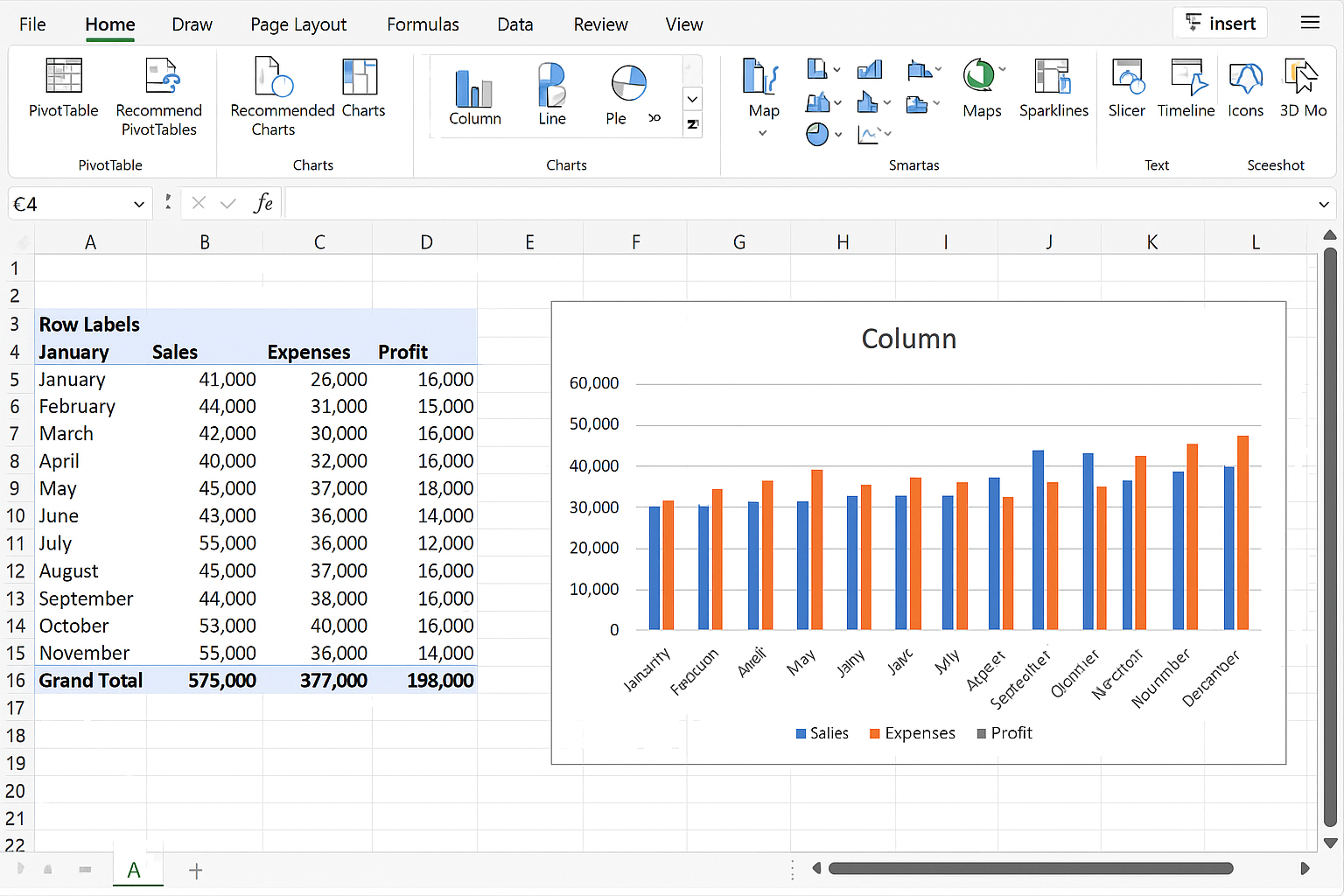Click the vertical scrollbar thumb
The width and height of the screenshot is (1344, 896).
click(1330, 537)
